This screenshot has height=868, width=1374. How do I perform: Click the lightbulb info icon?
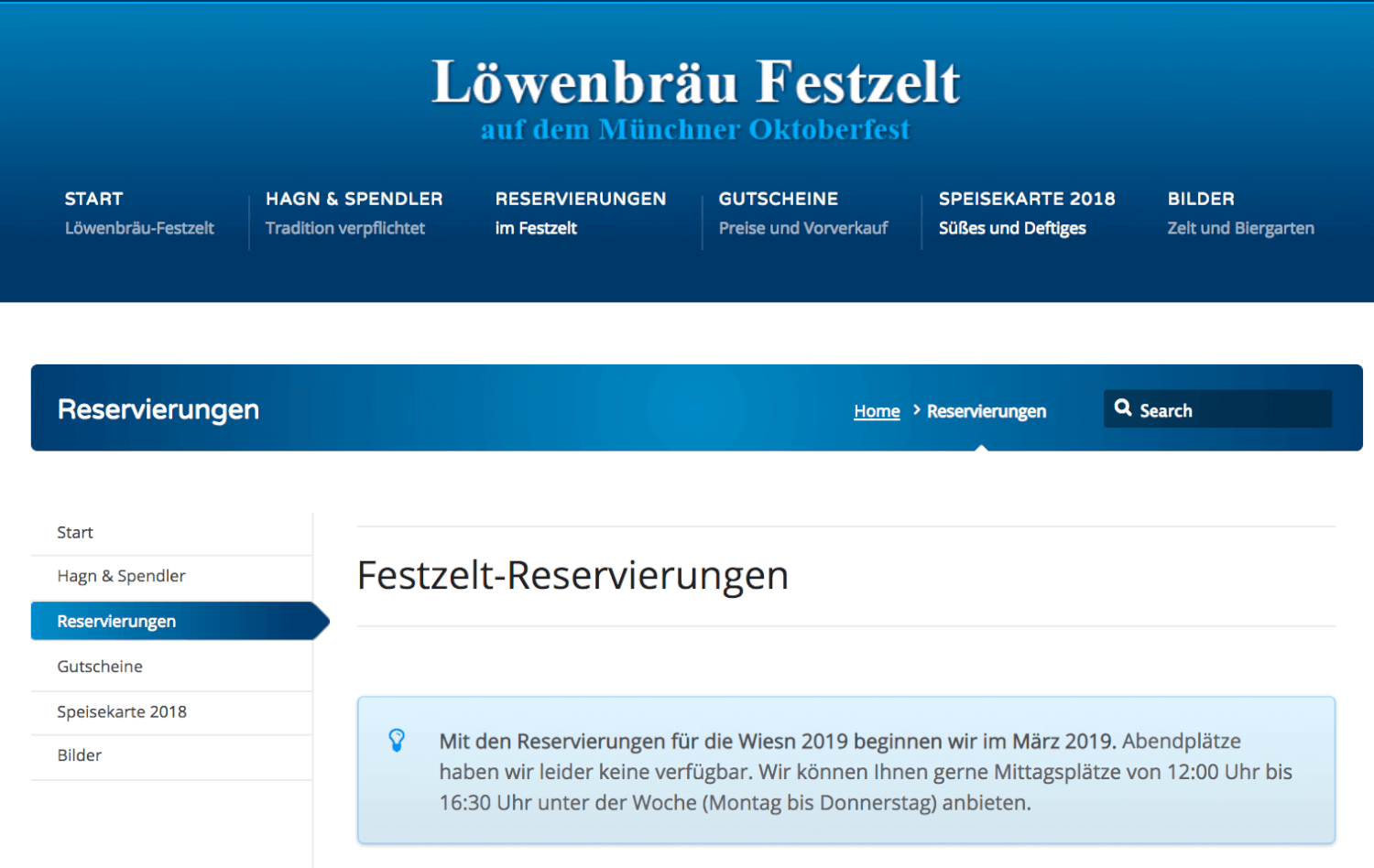pyautogui.click(x=397, y=740)
